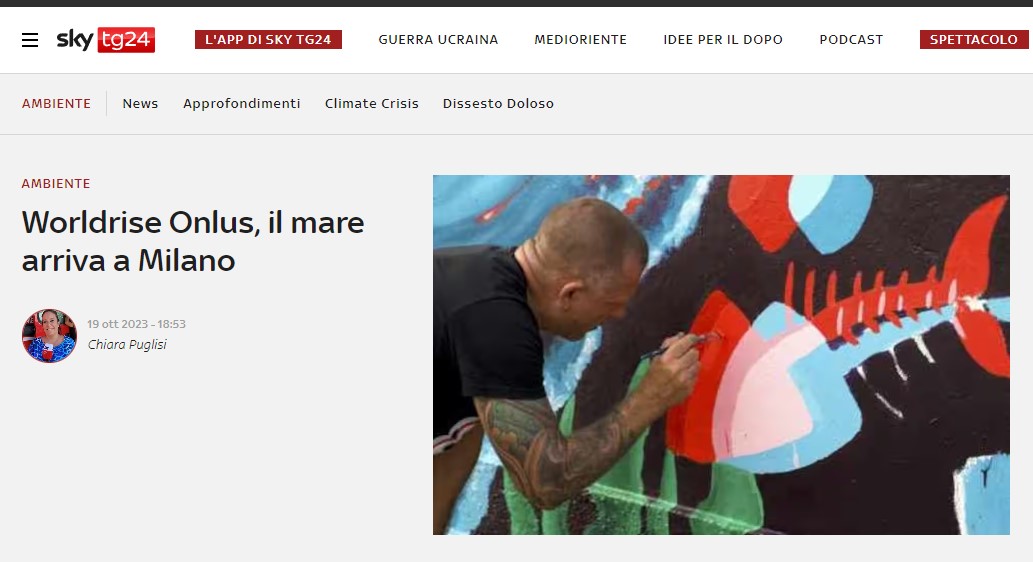Image resolution: width=1033 pixels, height=562 pixels.
Task: Click Chiara Puglisi's author avatar
Action: (x=49, y=335)
